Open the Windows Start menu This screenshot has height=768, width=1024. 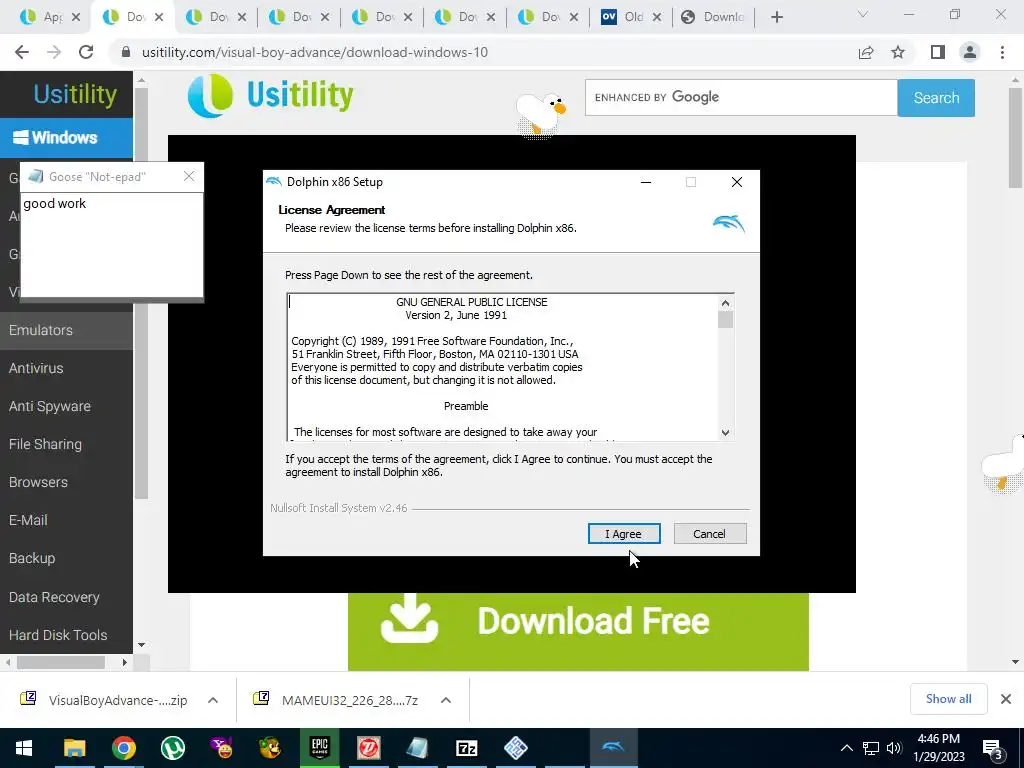coord(24,748)
